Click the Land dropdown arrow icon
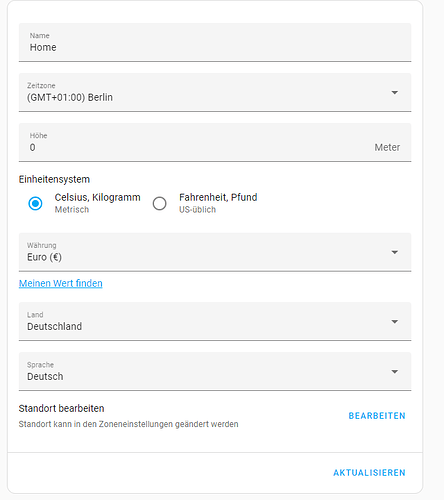 point(395,322)
